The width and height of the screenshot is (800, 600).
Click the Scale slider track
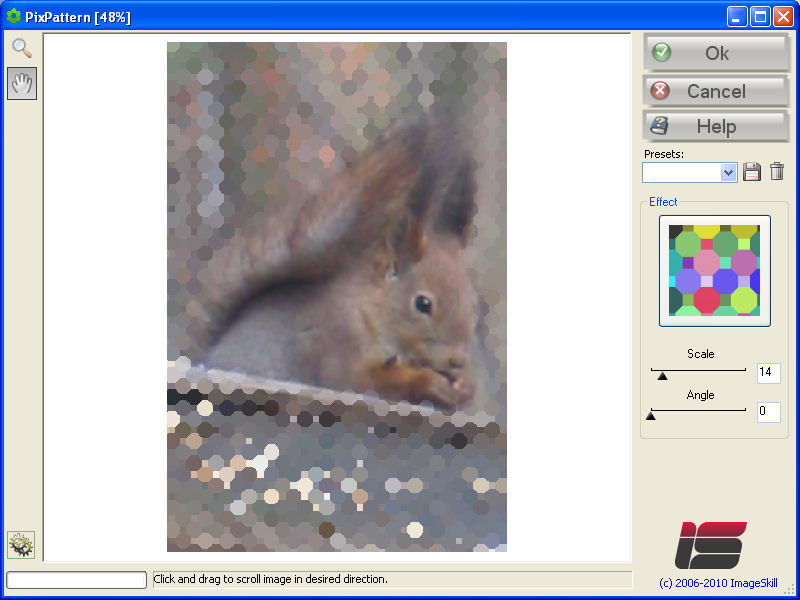click(x=700, y=371)
